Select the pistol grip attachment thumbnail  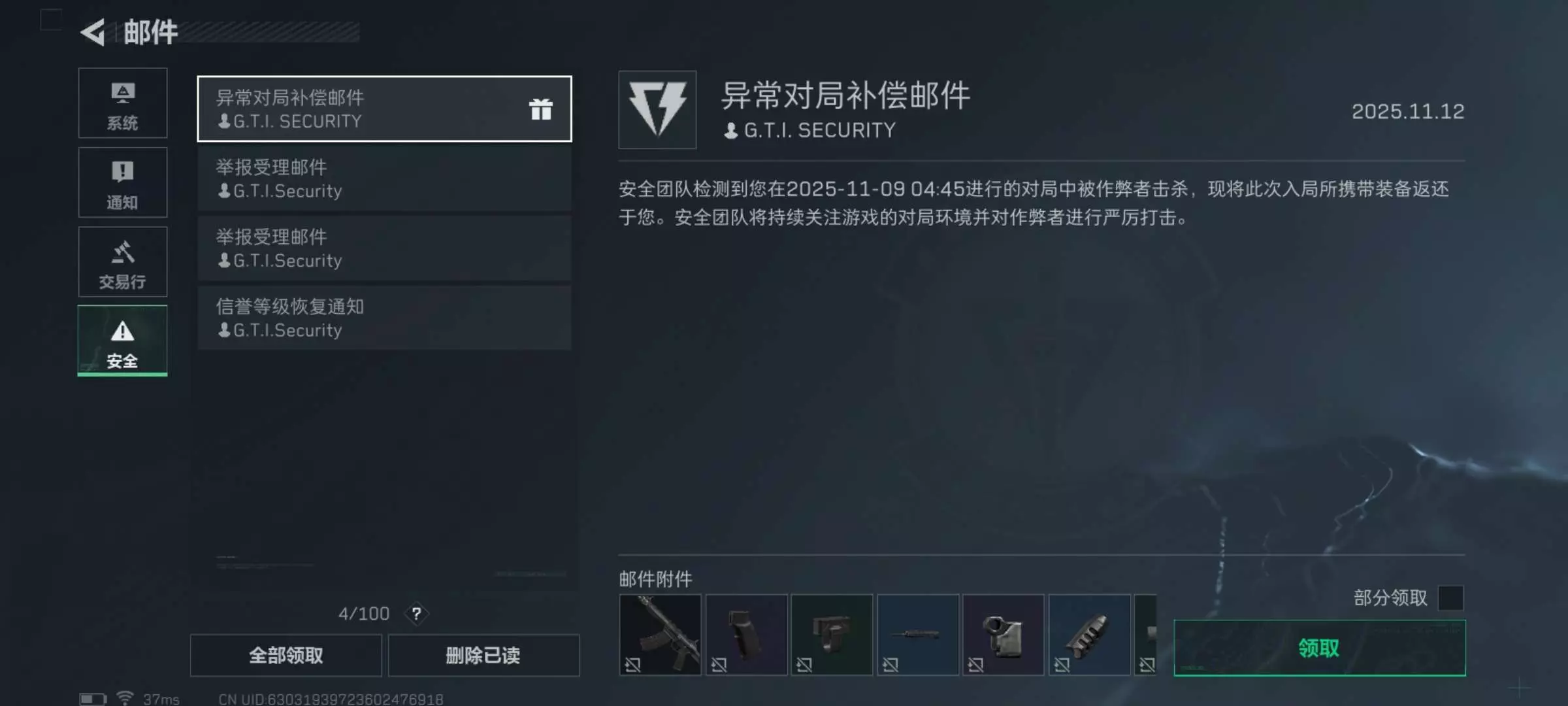(746, 635)
